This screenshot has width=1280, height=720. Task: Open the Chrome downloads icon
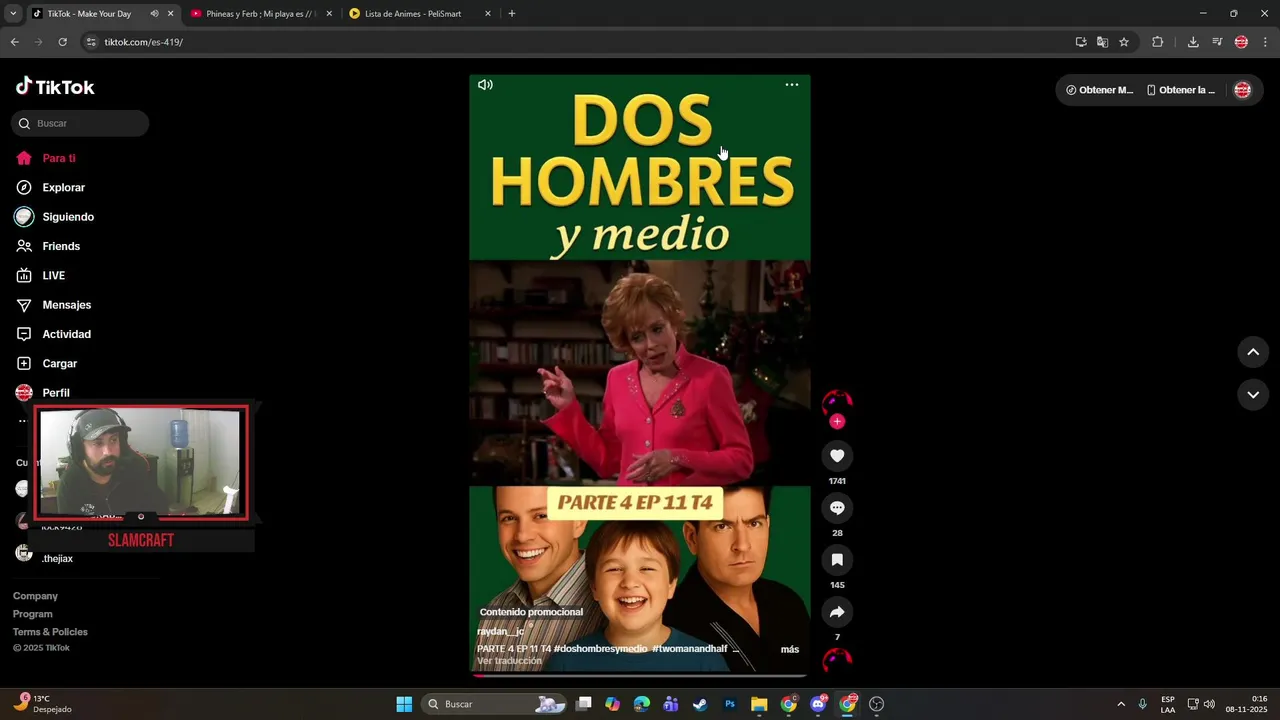click(1193, 42)
